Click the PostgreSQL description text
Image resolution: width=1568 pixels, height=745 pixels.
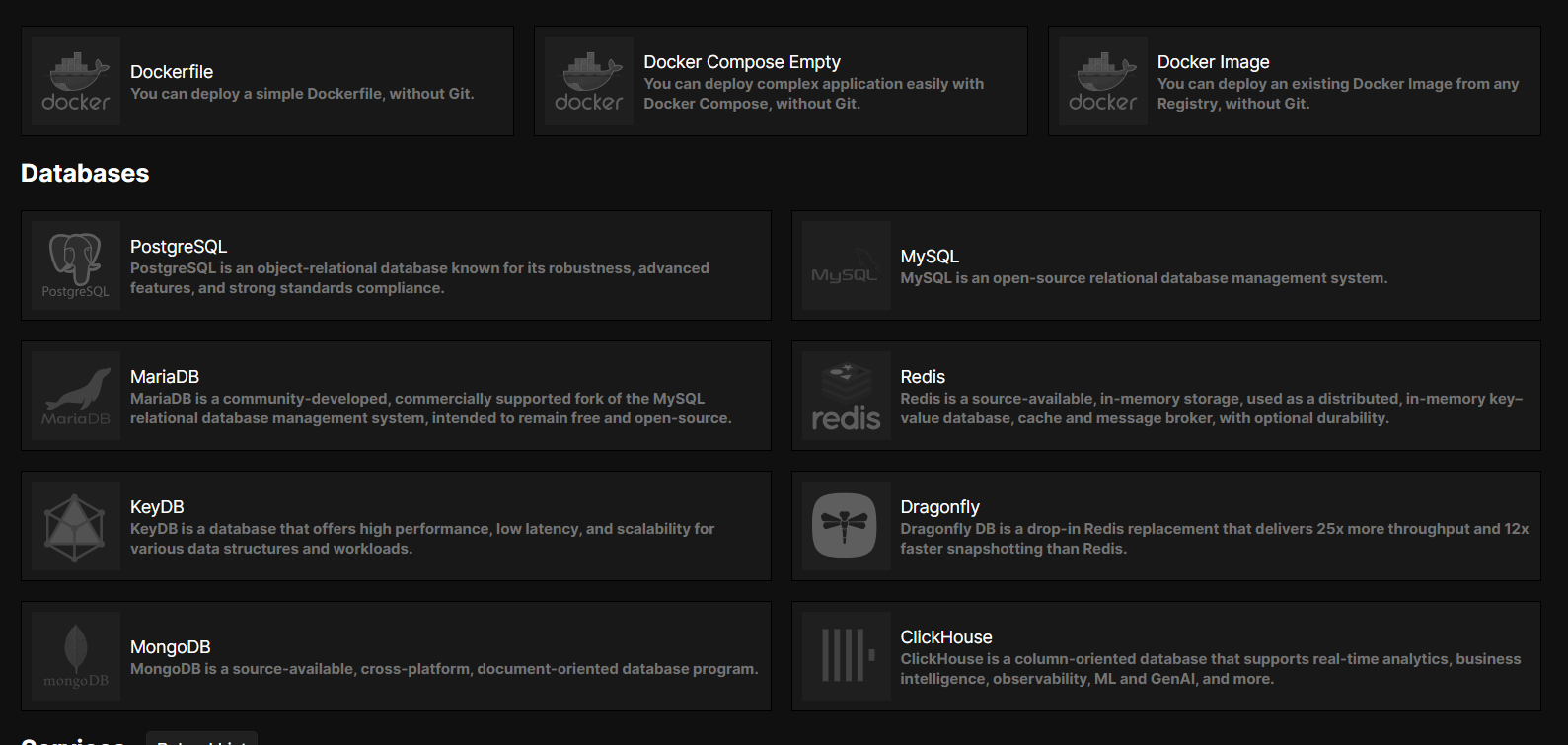pos(419,278)
